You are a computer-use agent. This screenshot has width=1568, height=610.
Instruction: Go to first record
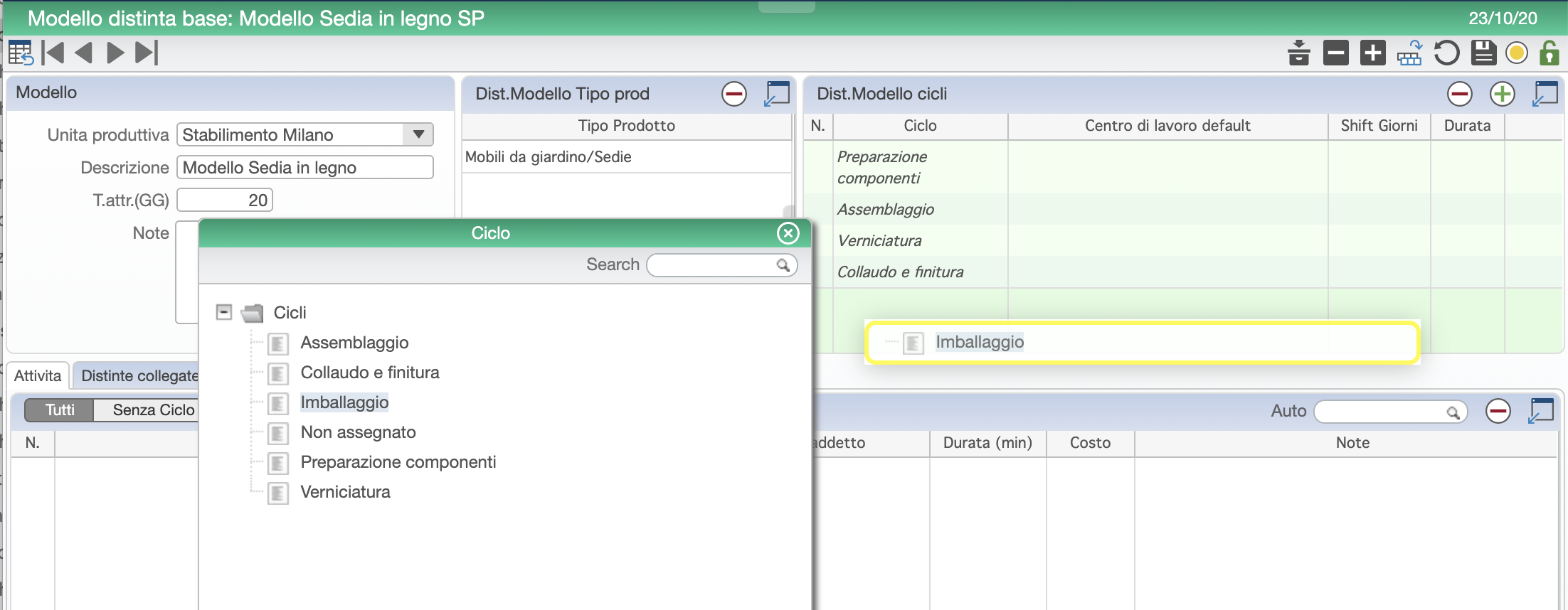pos(53,53)
